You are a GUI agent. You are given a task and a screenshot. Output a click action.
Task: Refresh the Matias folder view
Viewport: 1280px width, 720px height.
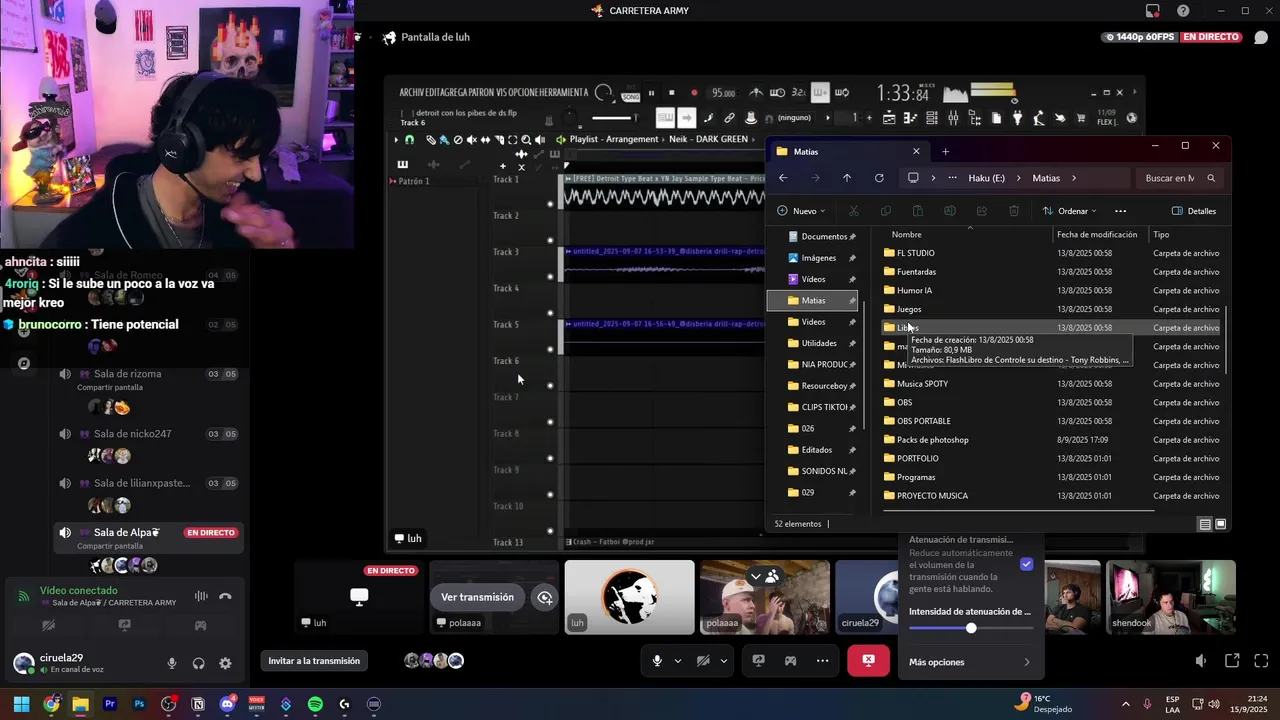pyautogui.click(x=879, y=178)
